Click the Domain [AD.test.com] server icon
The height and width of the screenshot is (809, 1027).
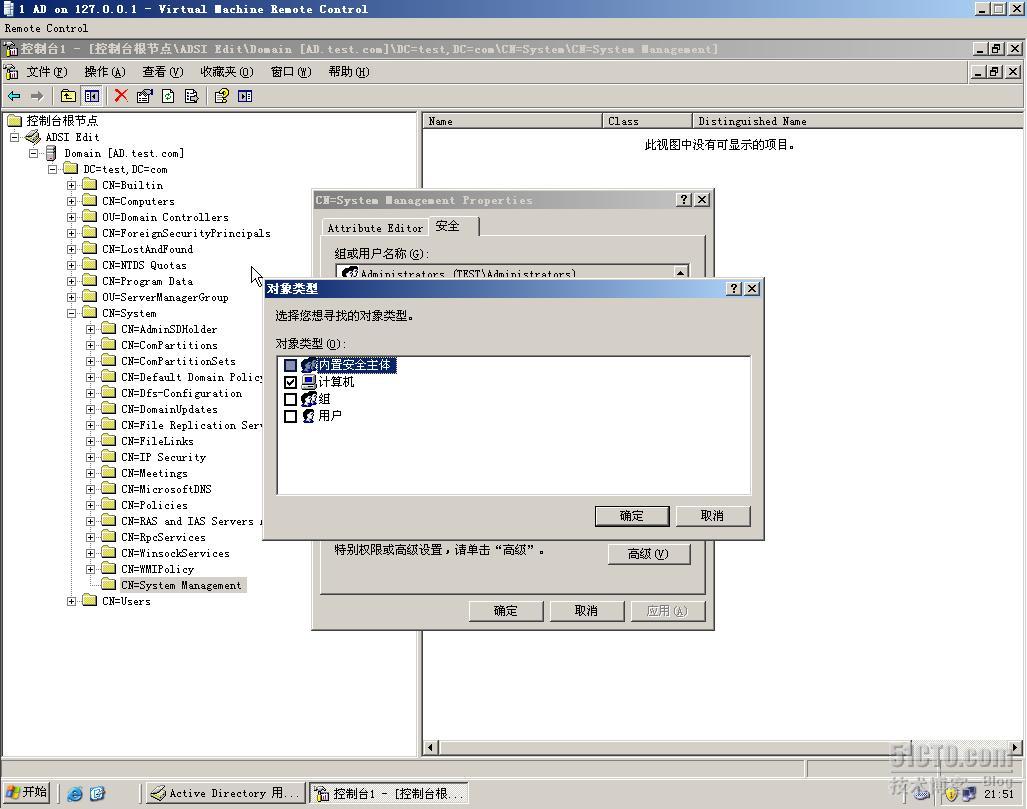coord(51,153)
